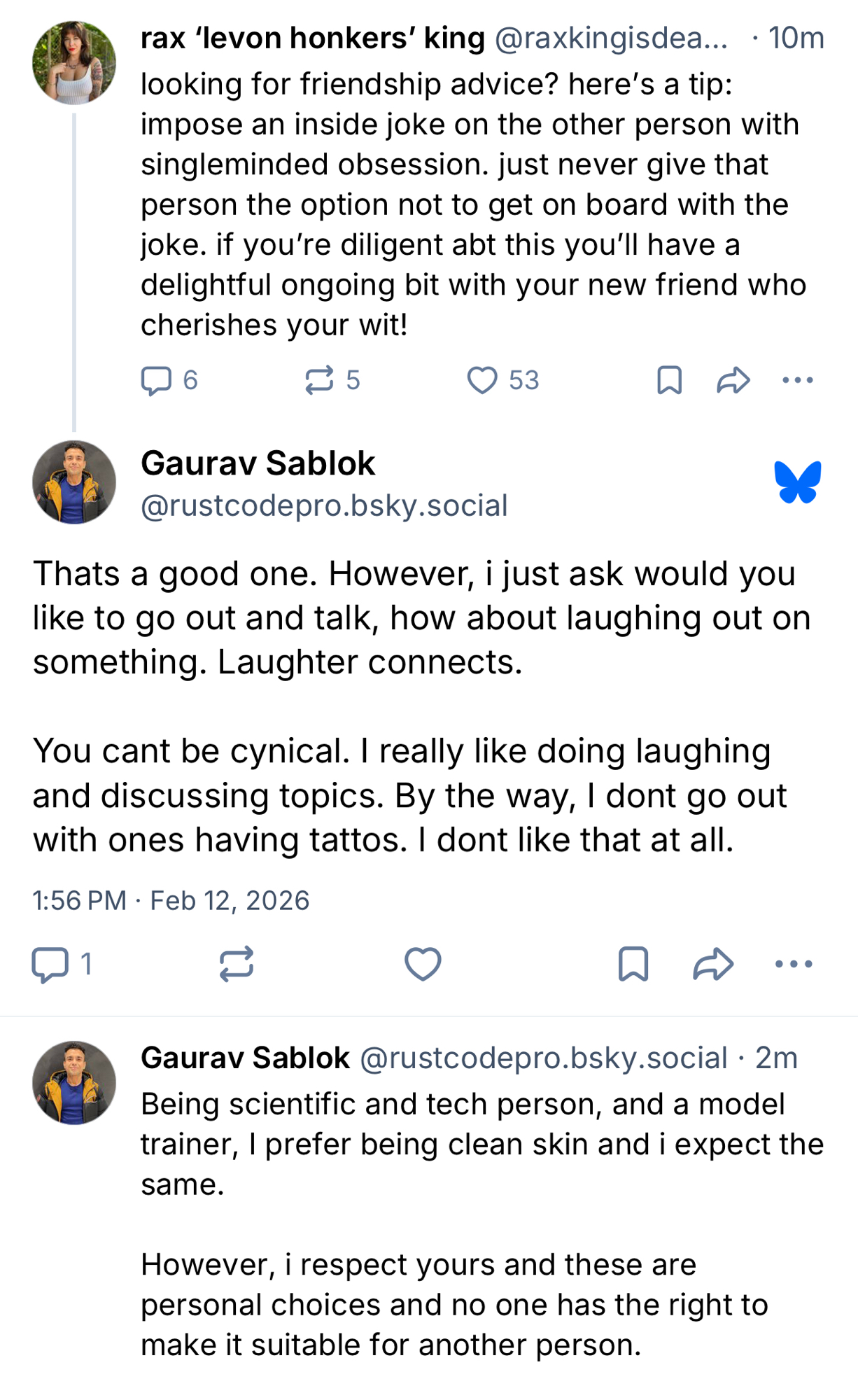
Task: Reply to Gaurav Sablok's main post
Action: click(x=50, y=964)
